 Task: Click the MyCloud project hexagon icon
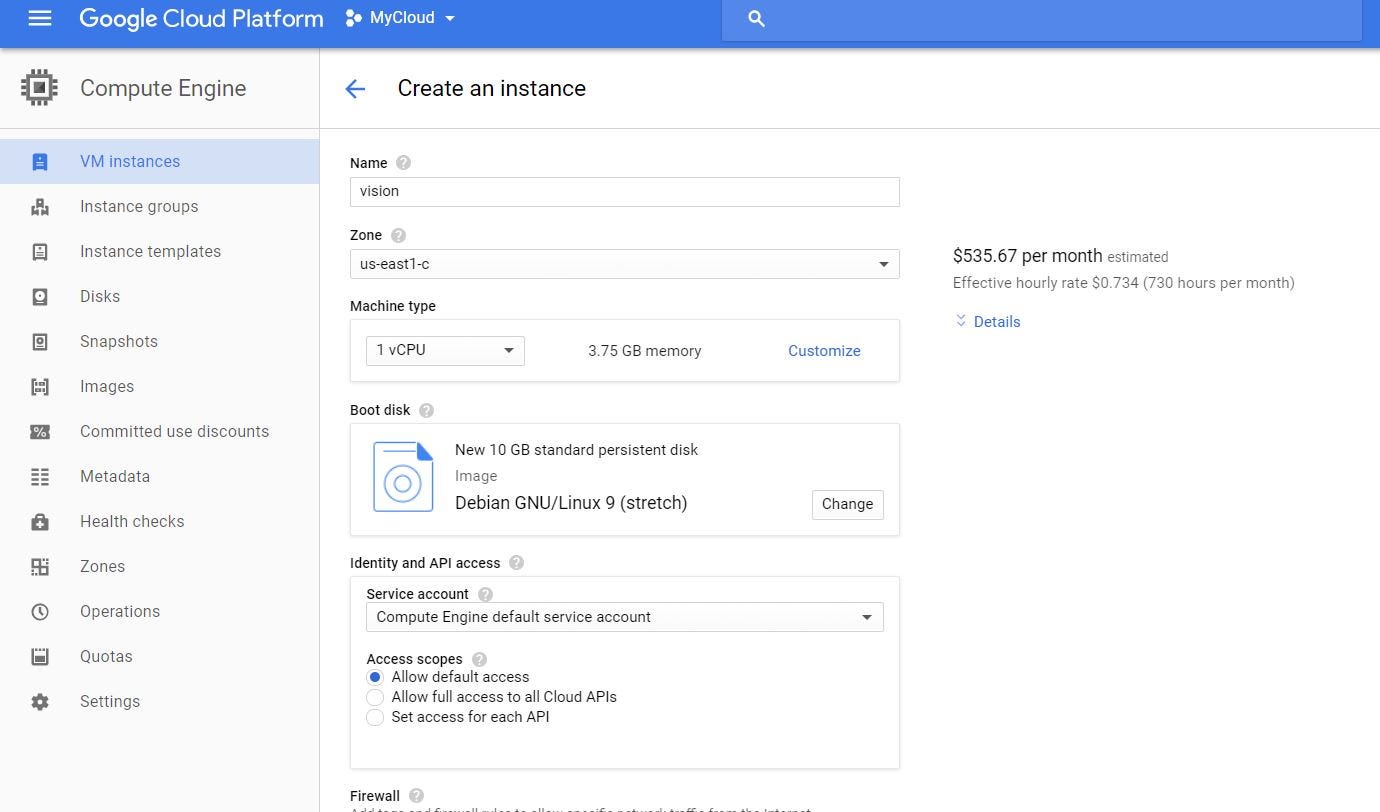tap(353, 18)
